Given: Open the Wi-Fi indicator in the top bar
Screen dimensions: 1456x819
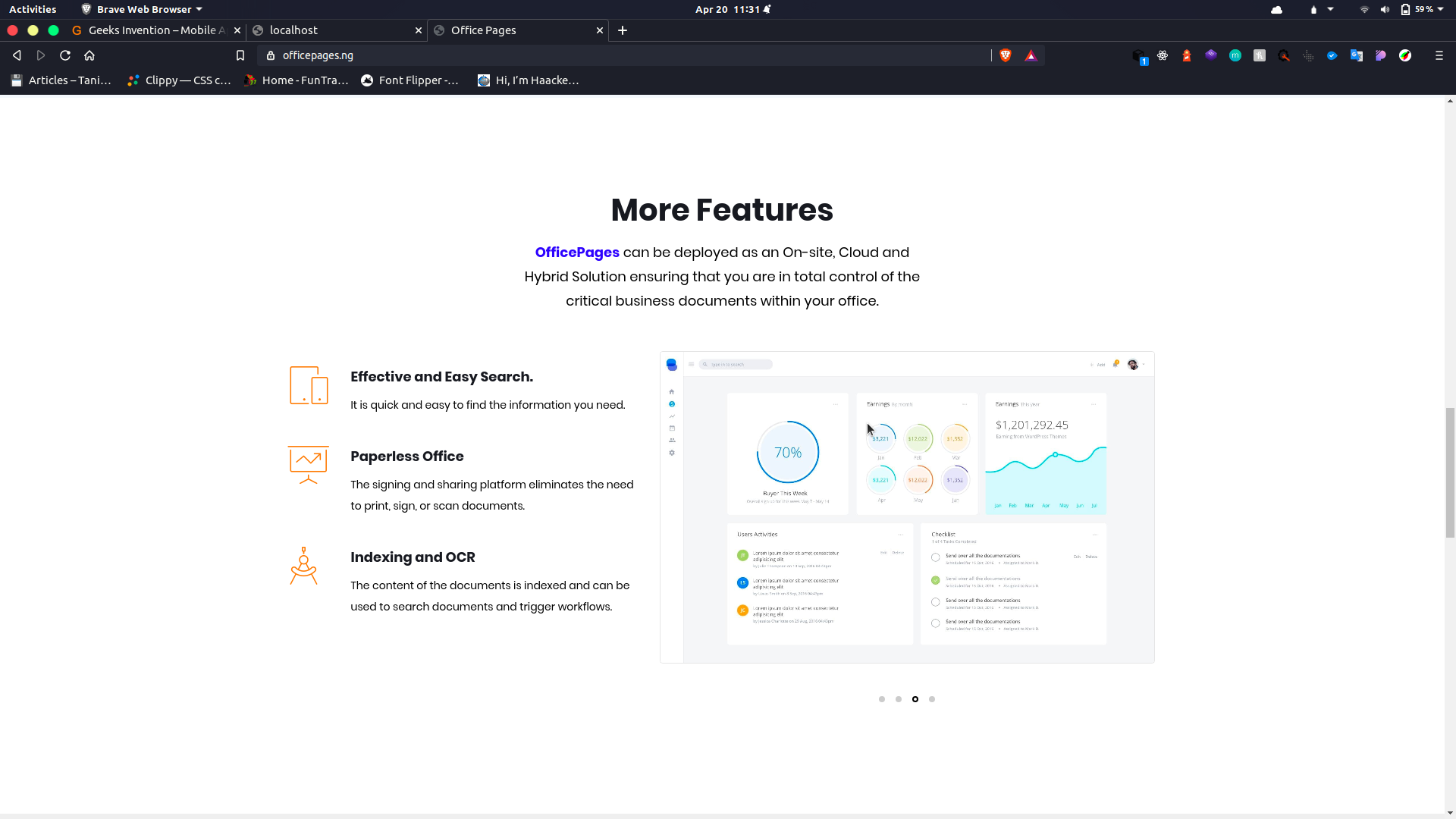Looking at the screenshot, I should (1364, 10).
